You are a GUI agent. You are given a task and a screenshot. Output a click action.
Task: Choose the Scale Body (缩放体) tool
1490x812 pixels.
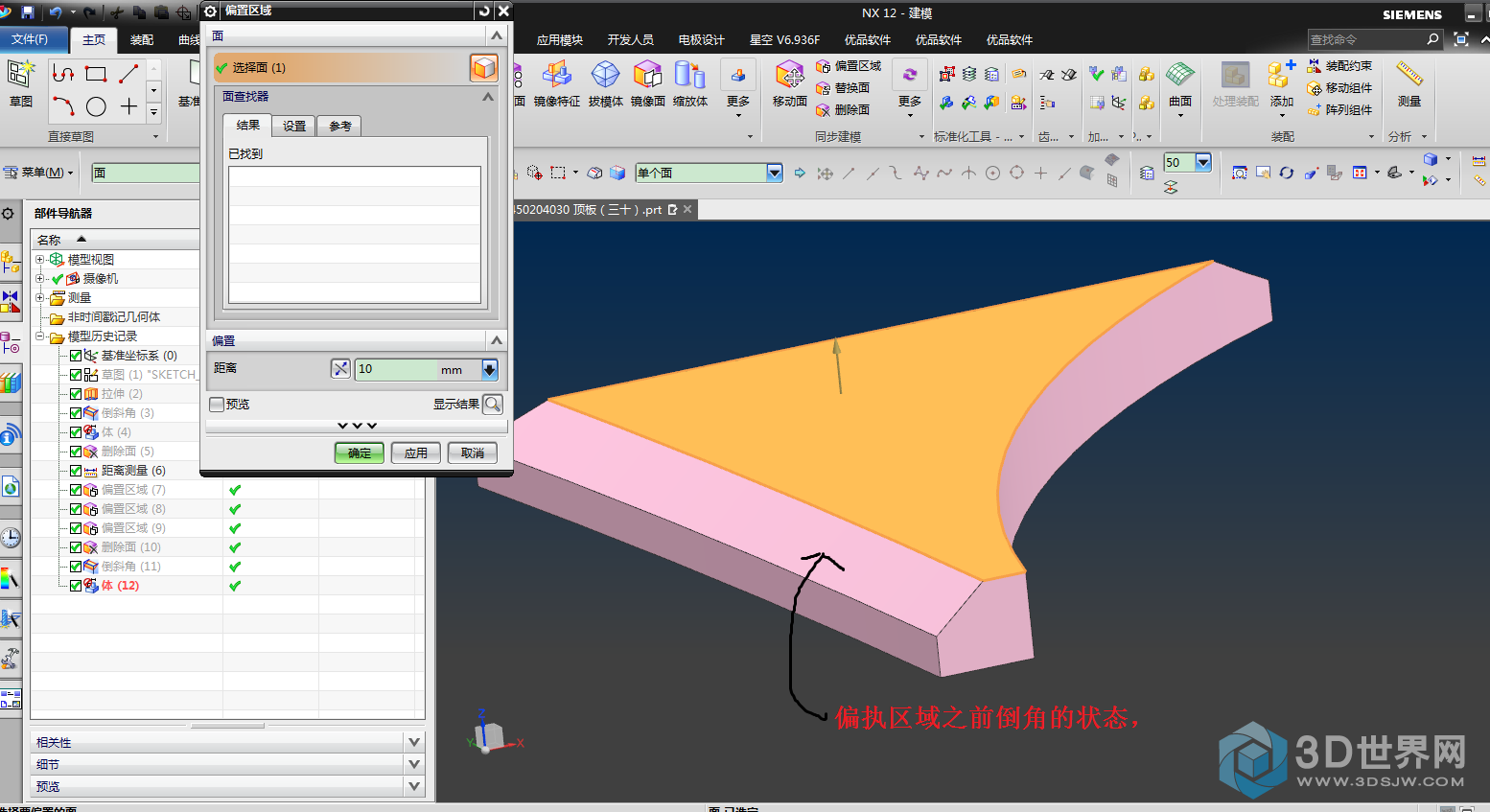(x=690, y=83)
